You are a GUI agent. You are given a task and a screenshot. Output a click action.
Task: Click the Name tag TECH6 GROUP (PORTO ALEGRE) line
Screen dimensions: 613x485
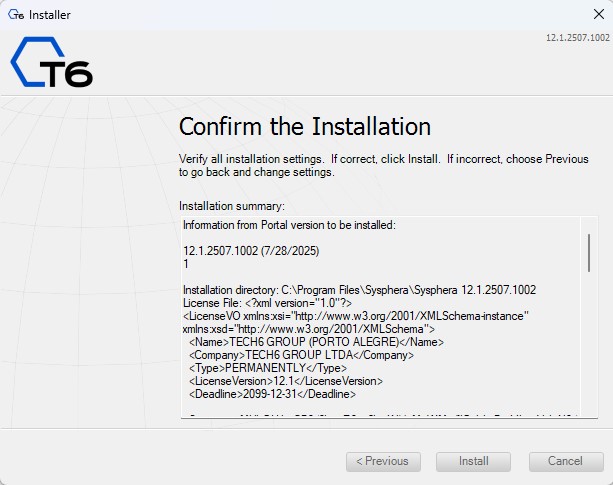(316, 342)
